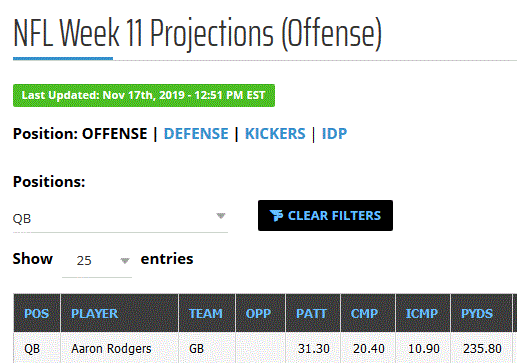Viewport: 517px width, 363px height.
Task: Click the Last Updated green banner
Action: tap(144, 95)
